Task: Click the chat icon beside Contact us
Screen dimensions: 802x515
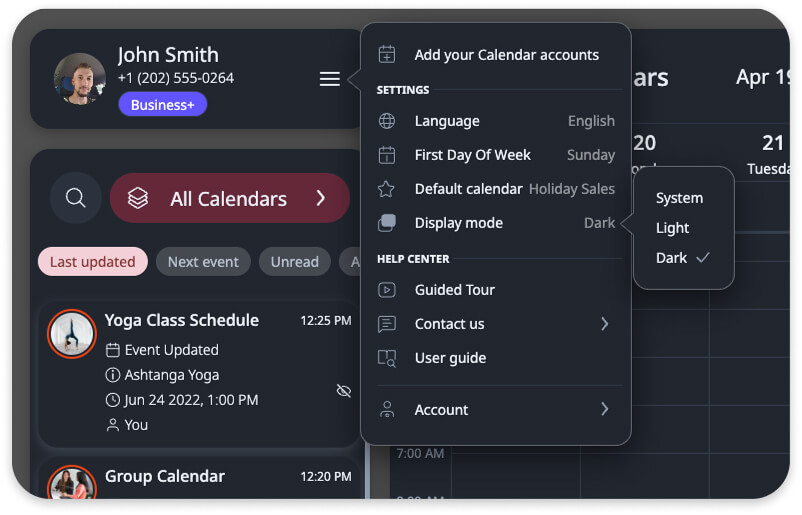Action: coord(387,324)
